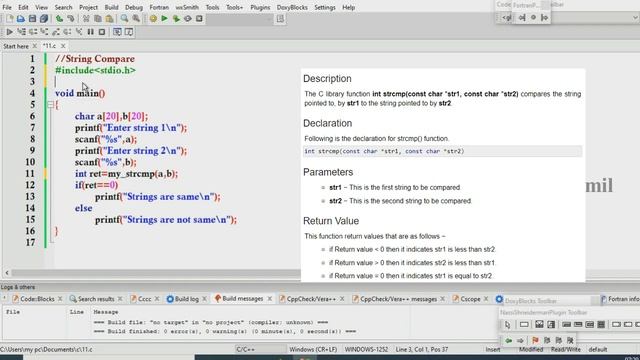Open the Cscope log tab
This screenshot has width=640, height=360.
470,299
